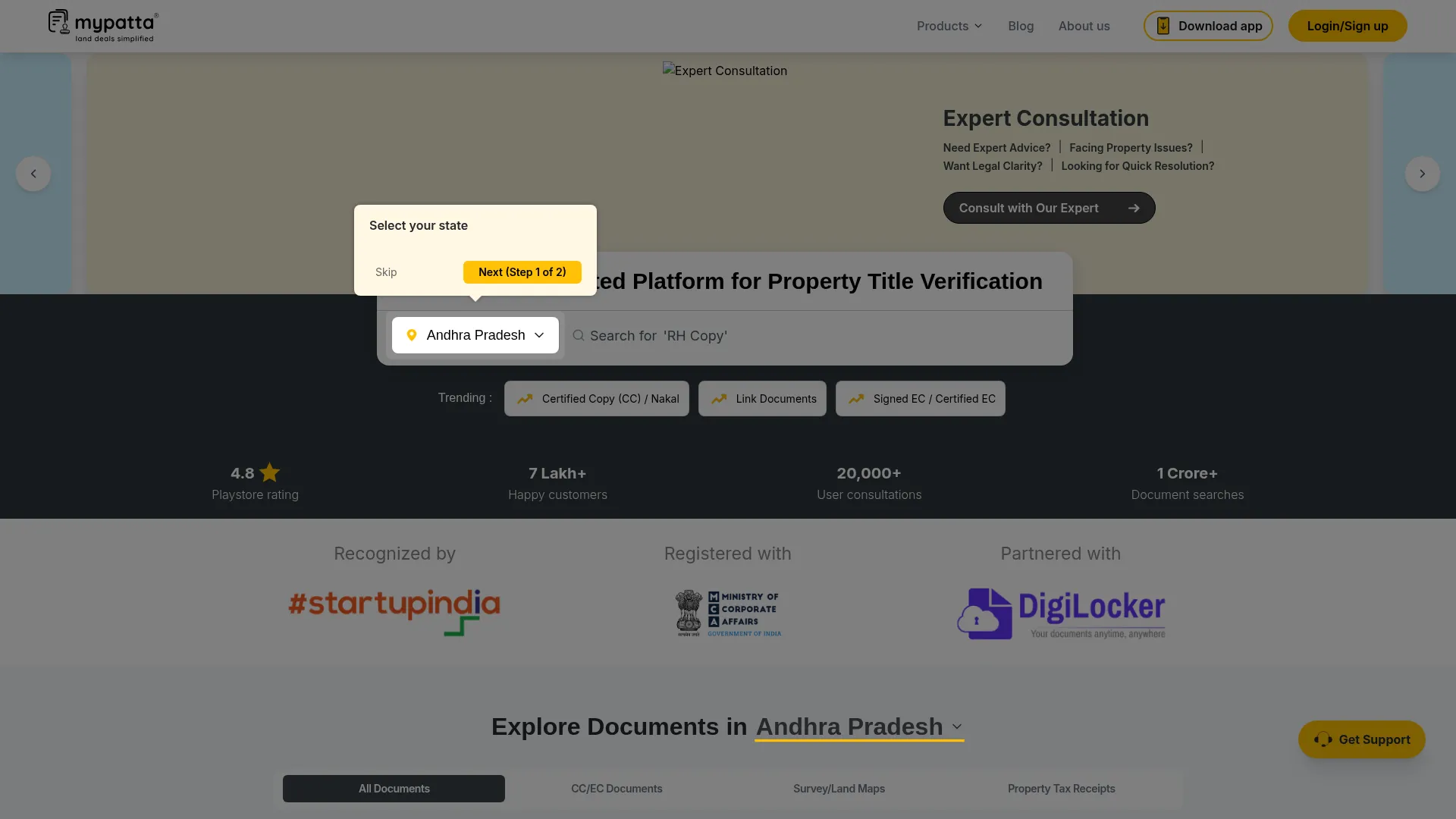
Task: Click the location pin icon
Action: [412, 335]
